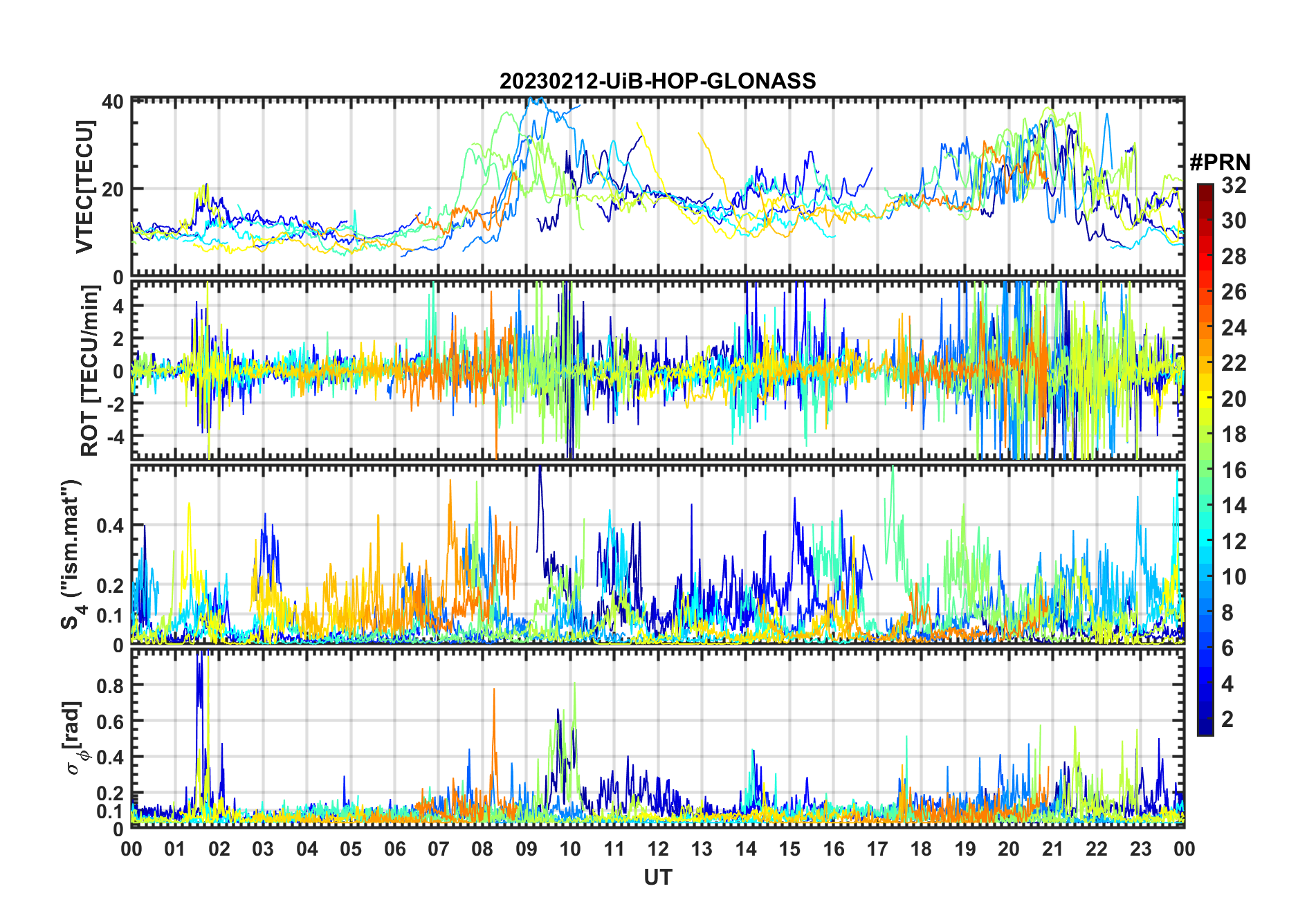Viewport: 1316px width, 920px height.
Task: Click x-axis tick label 08
Action: [x=482, y=849]
